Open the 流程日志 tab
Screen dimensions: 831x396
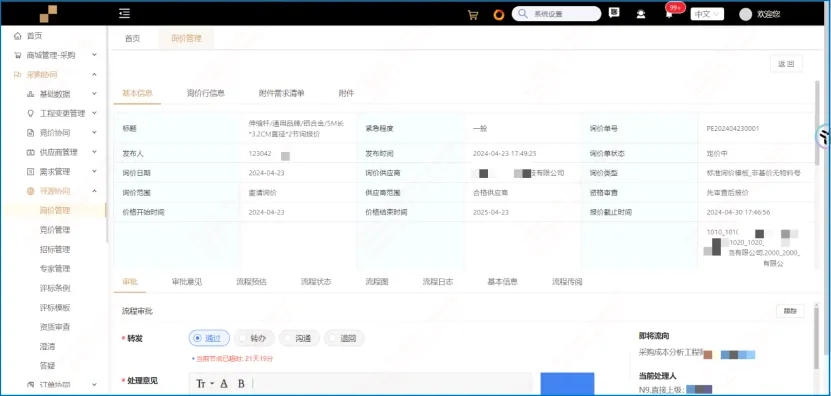point(437,282)
